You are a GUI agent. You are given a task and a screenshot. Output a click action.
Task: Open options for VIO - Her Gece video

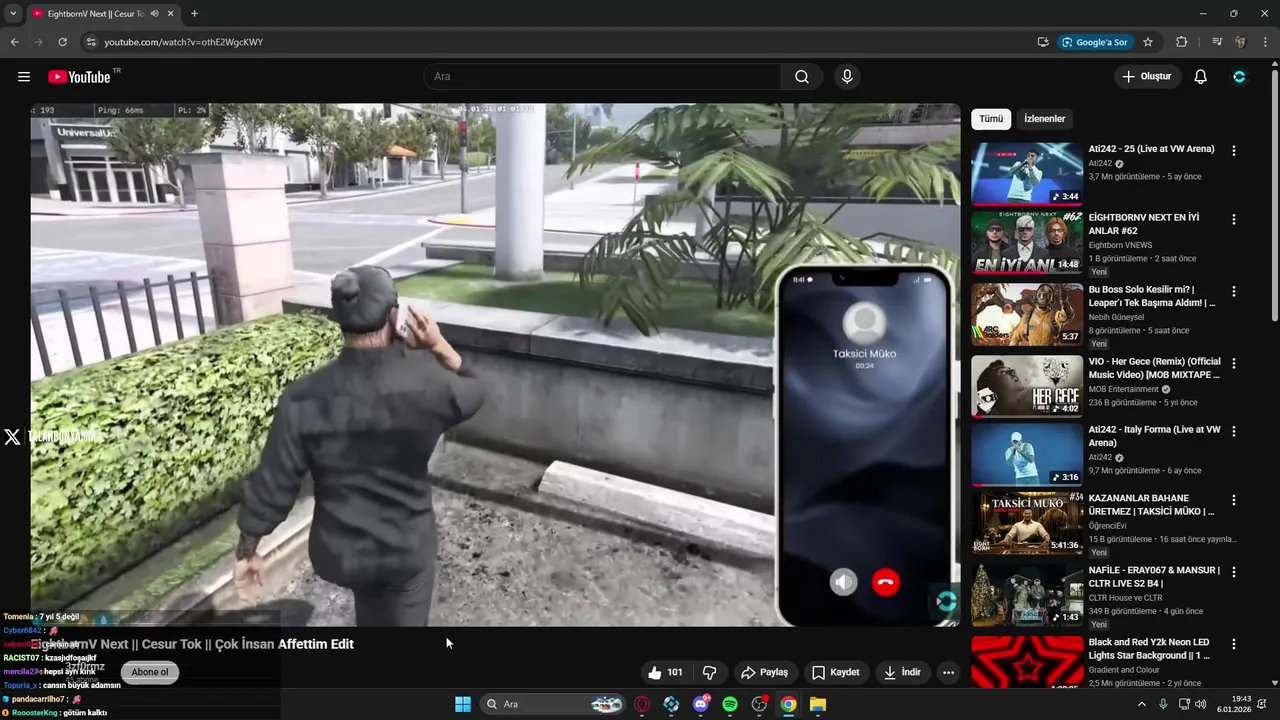(1233, 364)
